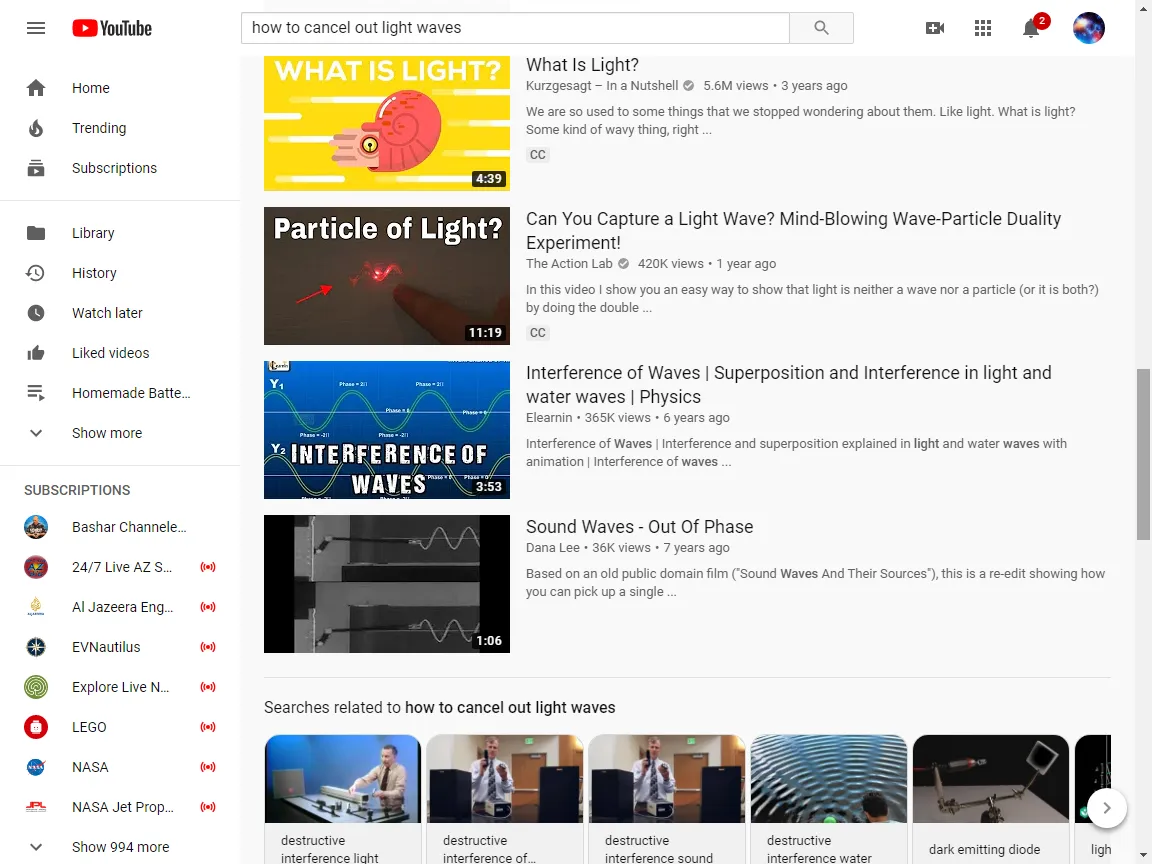The height and width of the screenshot is (864, 1152).
Task: Click the History clock-arrow icon
Action: pos(36,273)
